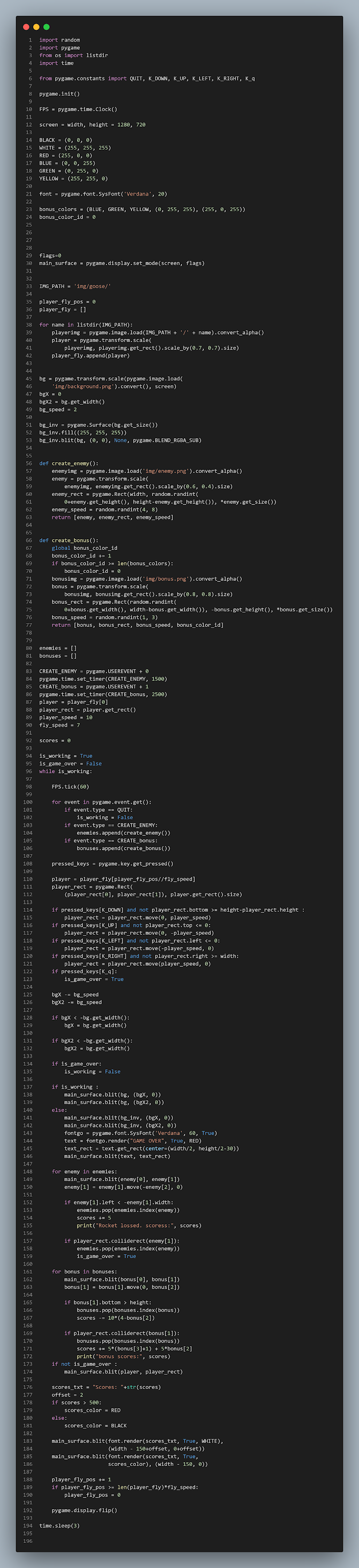The height and width of the screenshot is (1568, 359).
Task: Click the red close window dot
Action: click(26, 27)
